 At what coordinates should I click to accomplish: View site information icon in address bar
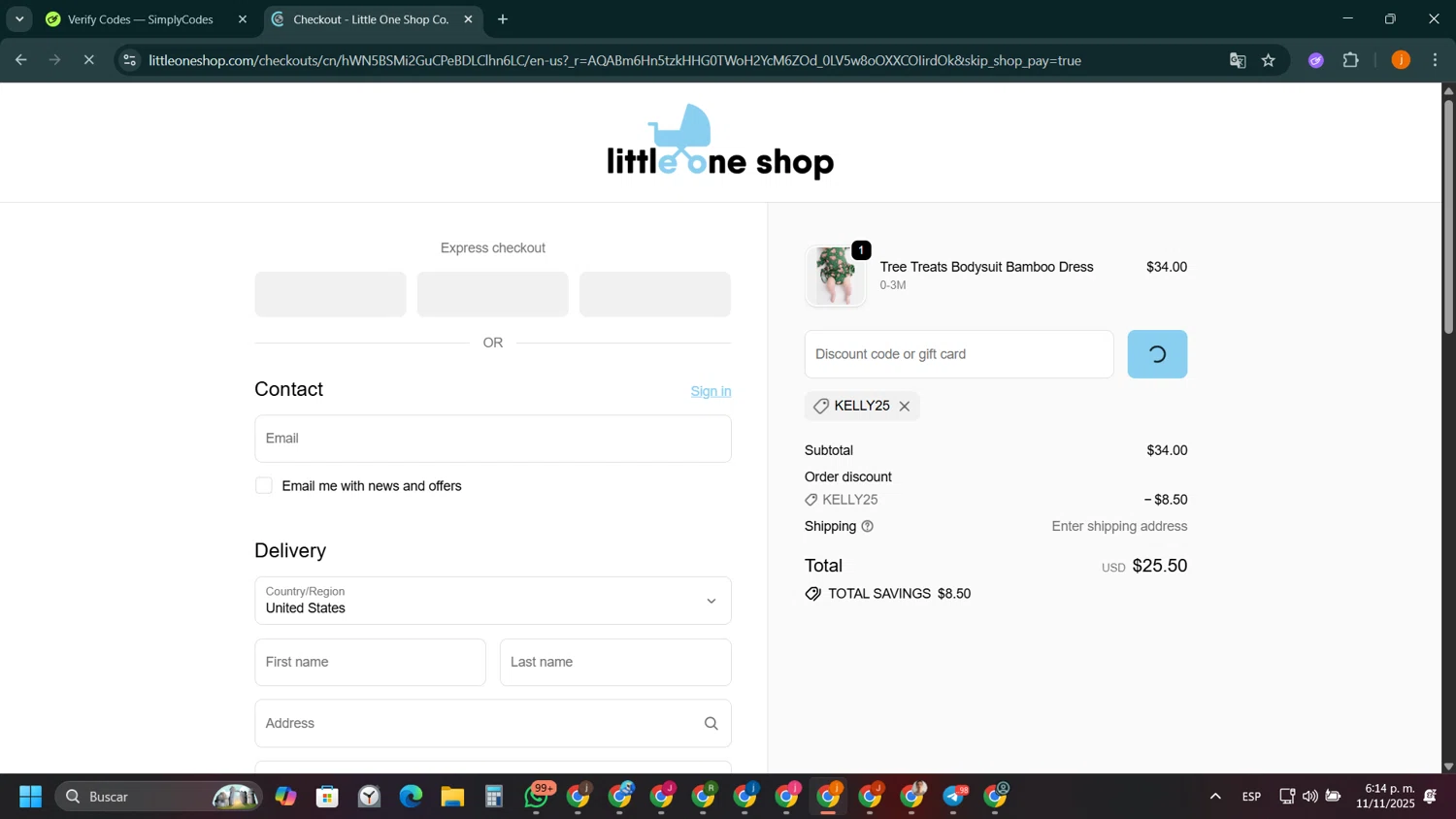[x=129, y=60]
